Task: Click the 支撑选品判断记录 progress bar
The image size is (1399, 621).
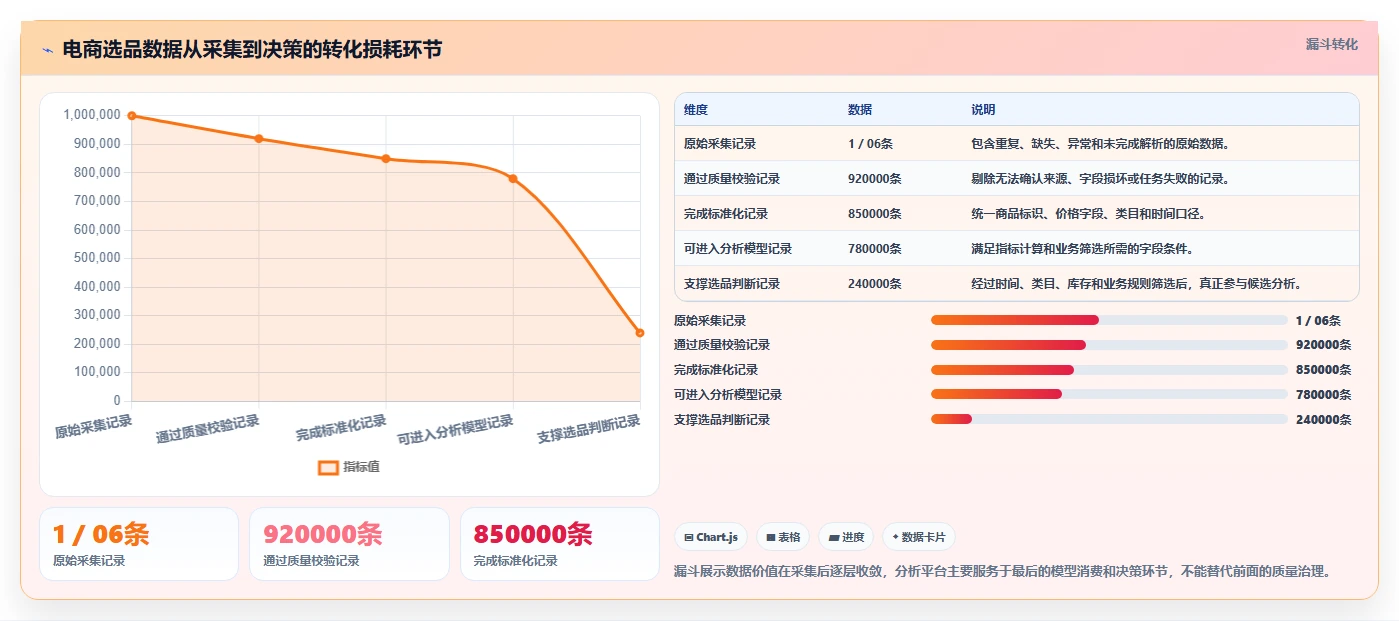Action: [x=1109, y=420]
